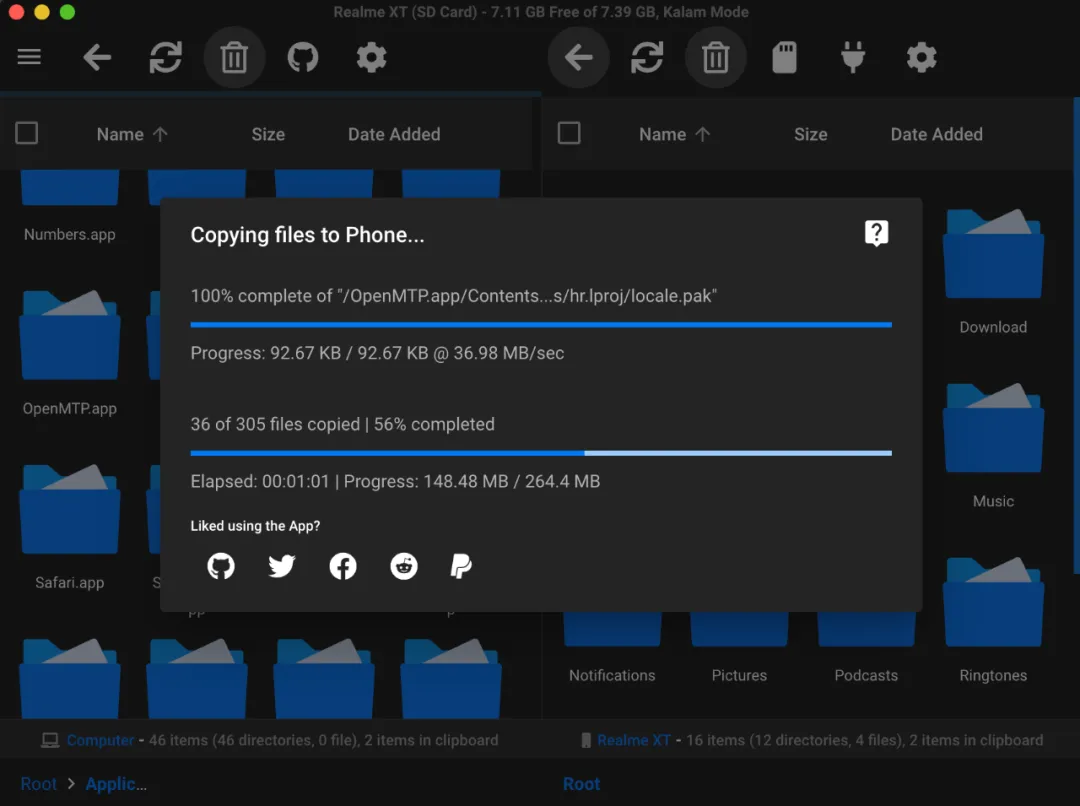Open GitHub icon under Liked using the App
The height and width of the screenshot is (806, 1080).
(x=221, y=566)
